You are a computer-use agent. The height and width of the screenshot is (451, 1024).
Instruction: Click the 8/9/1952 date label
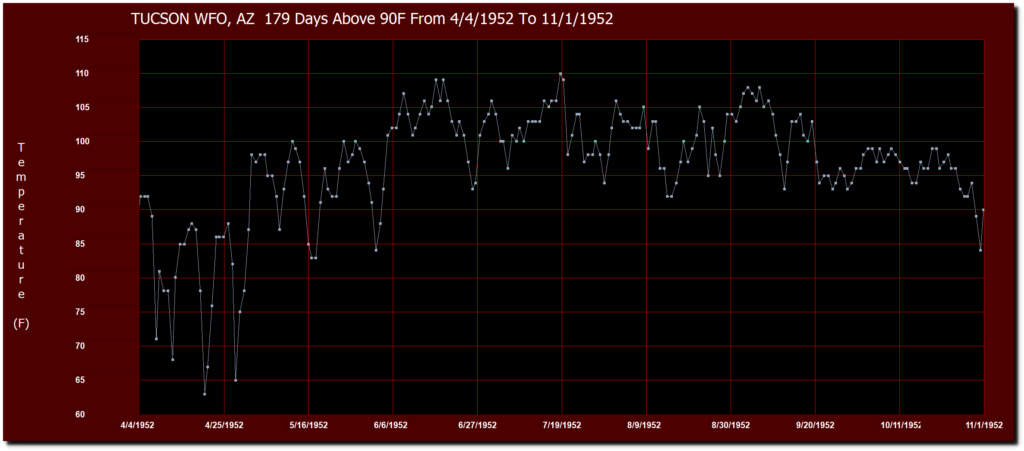pyautogui.click(x=645, y=425)
